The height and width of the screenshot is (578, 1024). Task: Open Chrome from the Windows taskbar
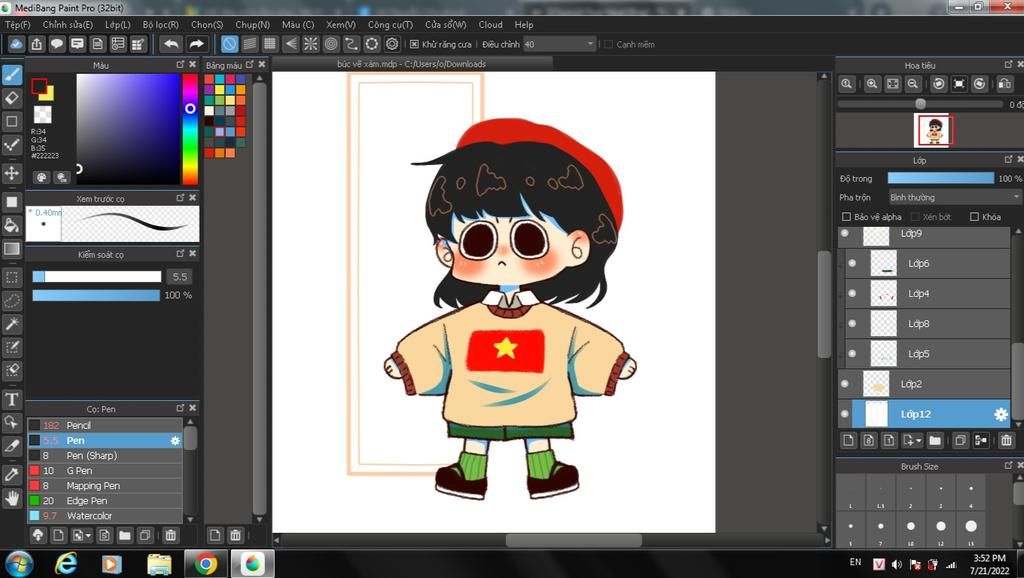click(x=205, y=564)
